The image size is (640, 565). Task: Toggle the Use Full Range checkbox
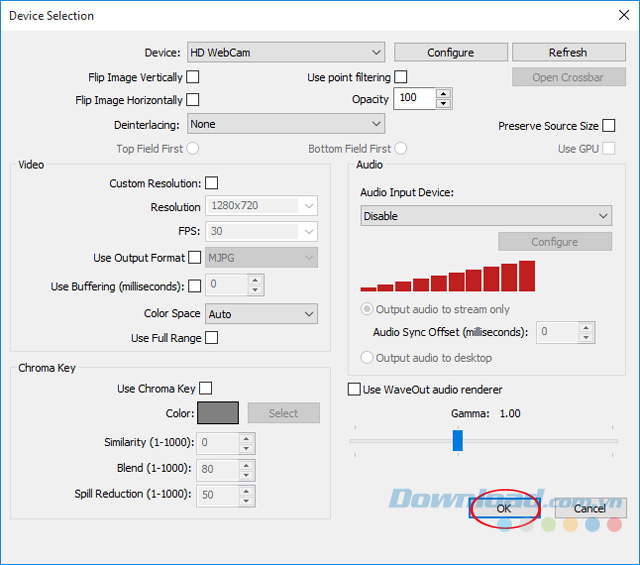pyautogui.click(x=211, y=338)
